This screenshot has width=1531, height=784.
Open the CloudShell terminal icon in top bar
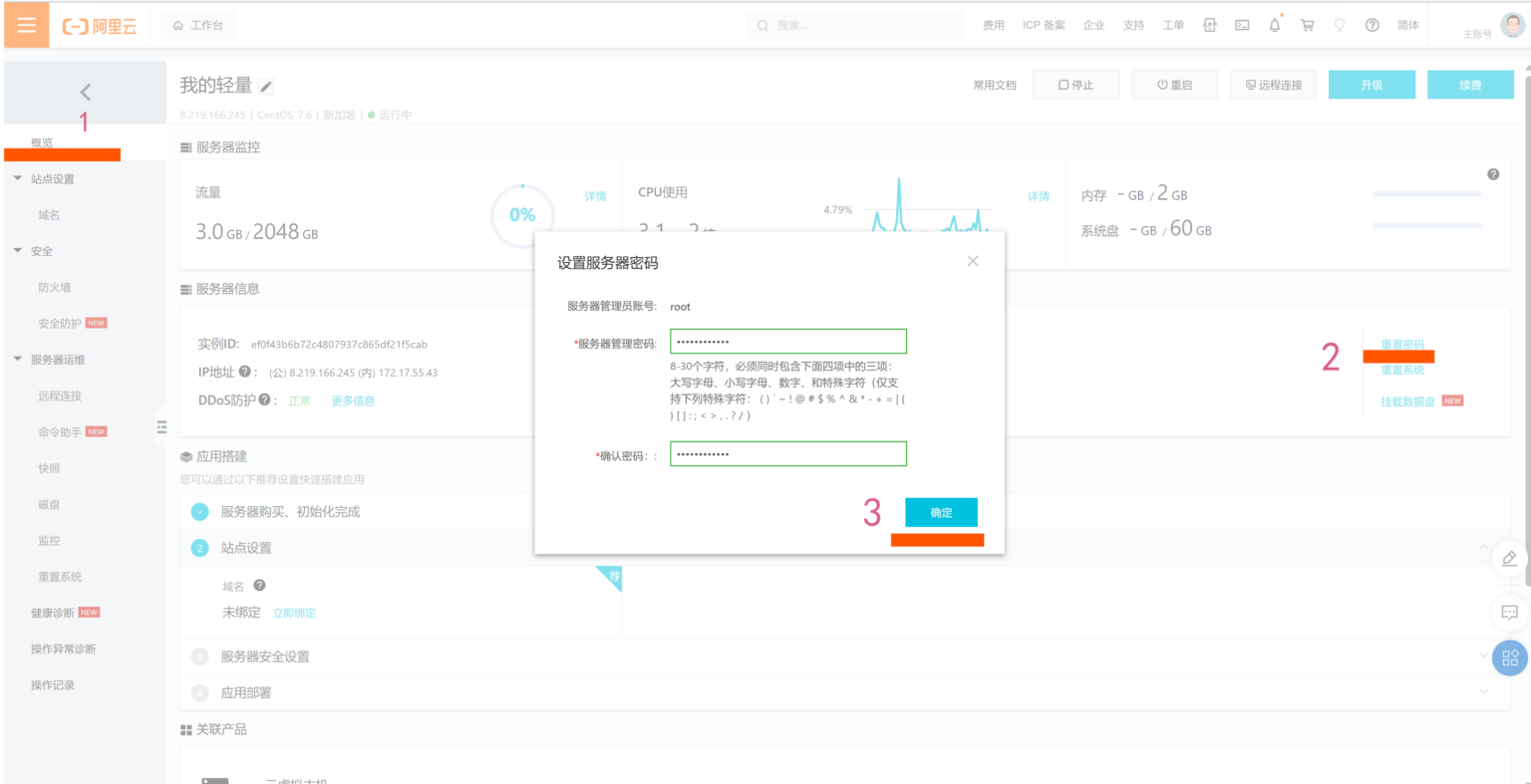tap(1242, 24)
